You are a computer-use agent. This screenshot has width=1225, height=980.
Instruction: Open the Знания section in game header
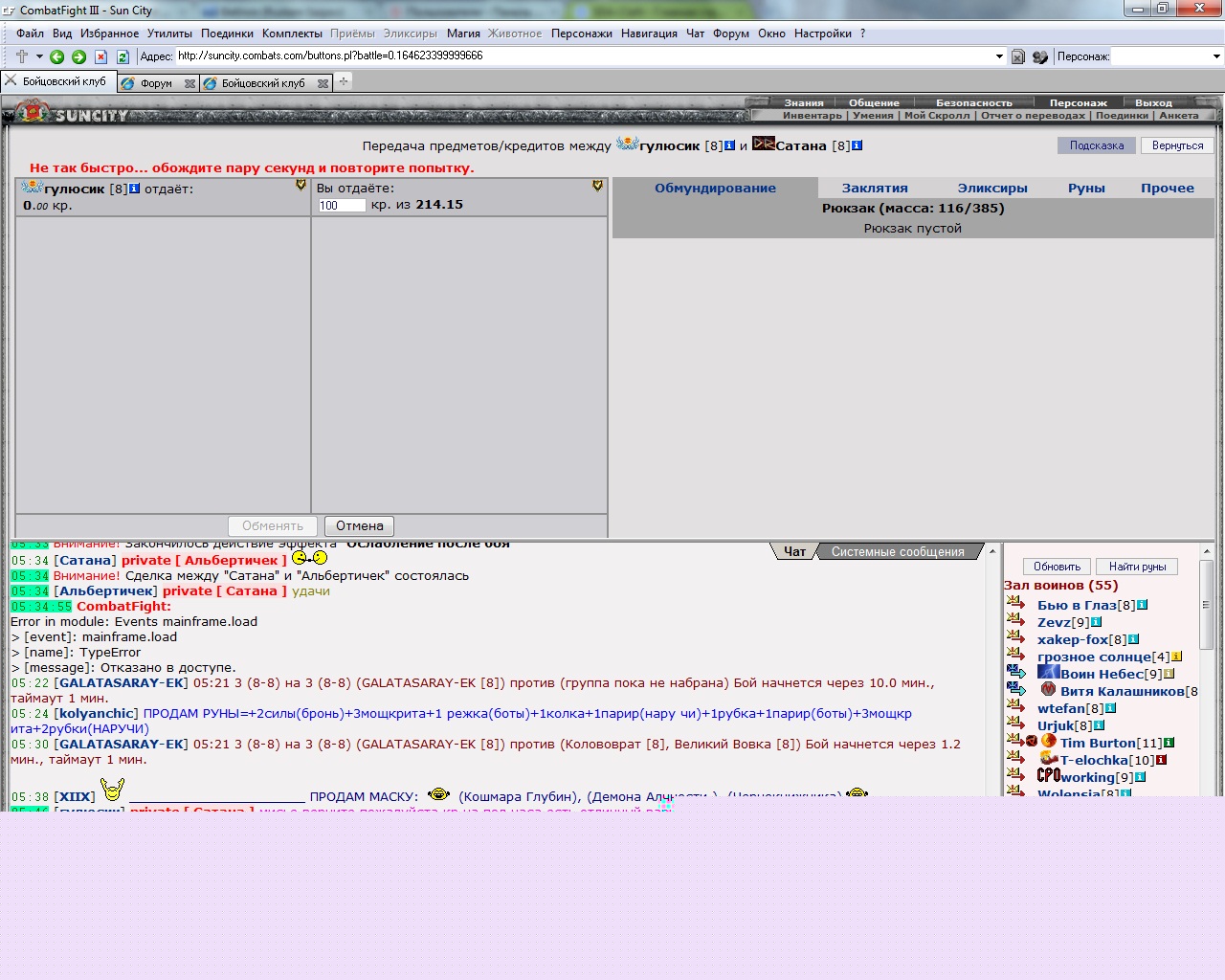point(803,102)
